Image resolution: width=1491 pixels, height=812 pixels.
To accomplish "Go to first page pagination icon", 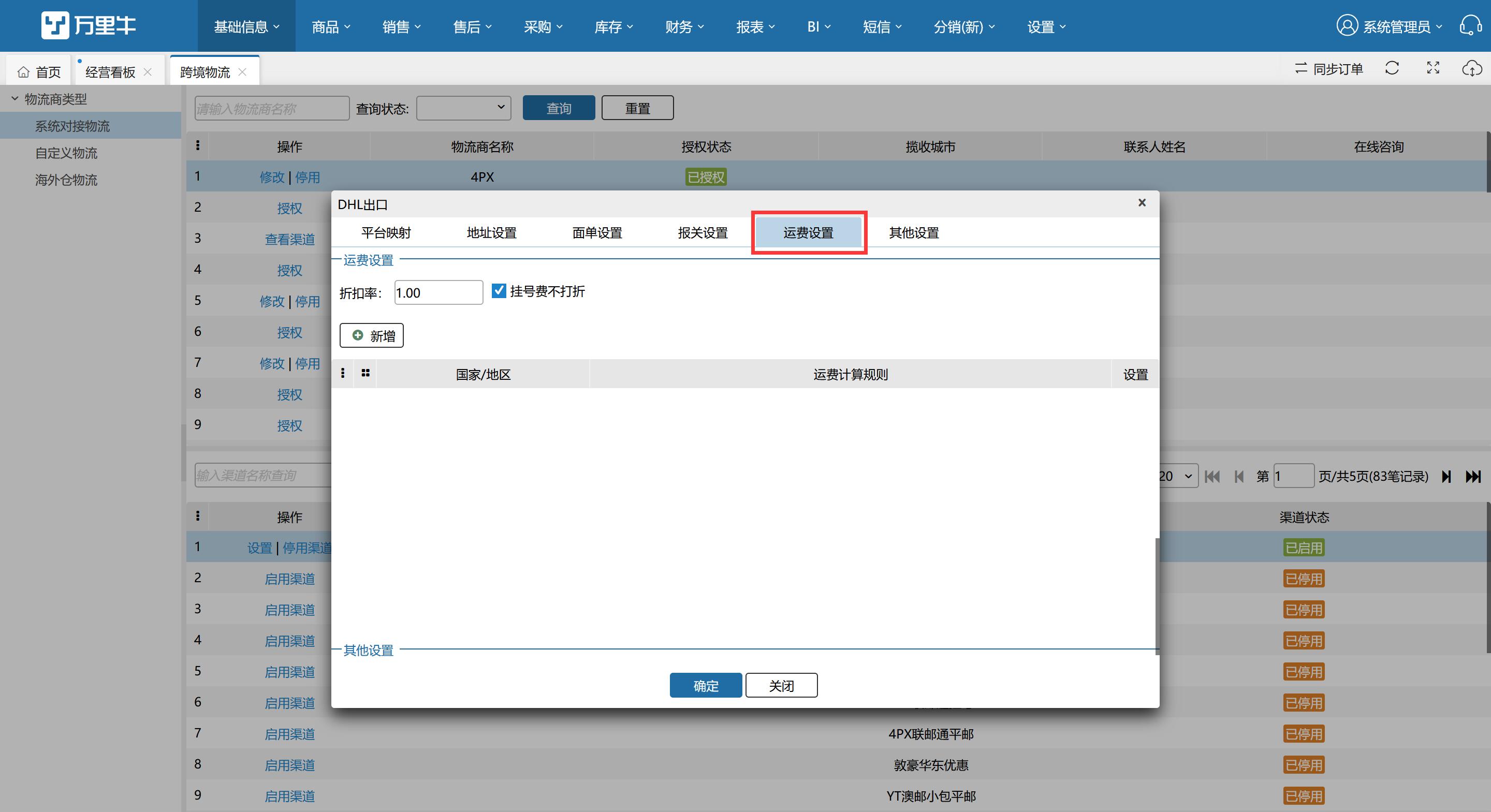I will [1212, 476].
